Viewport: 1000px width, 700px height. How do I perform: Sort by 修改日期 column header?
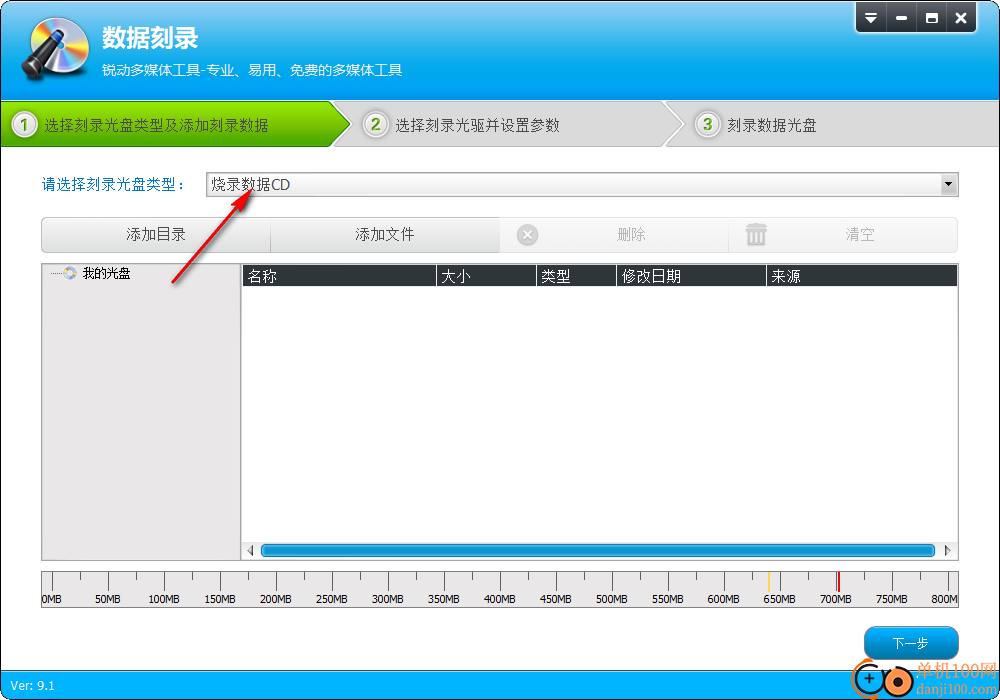691,276
